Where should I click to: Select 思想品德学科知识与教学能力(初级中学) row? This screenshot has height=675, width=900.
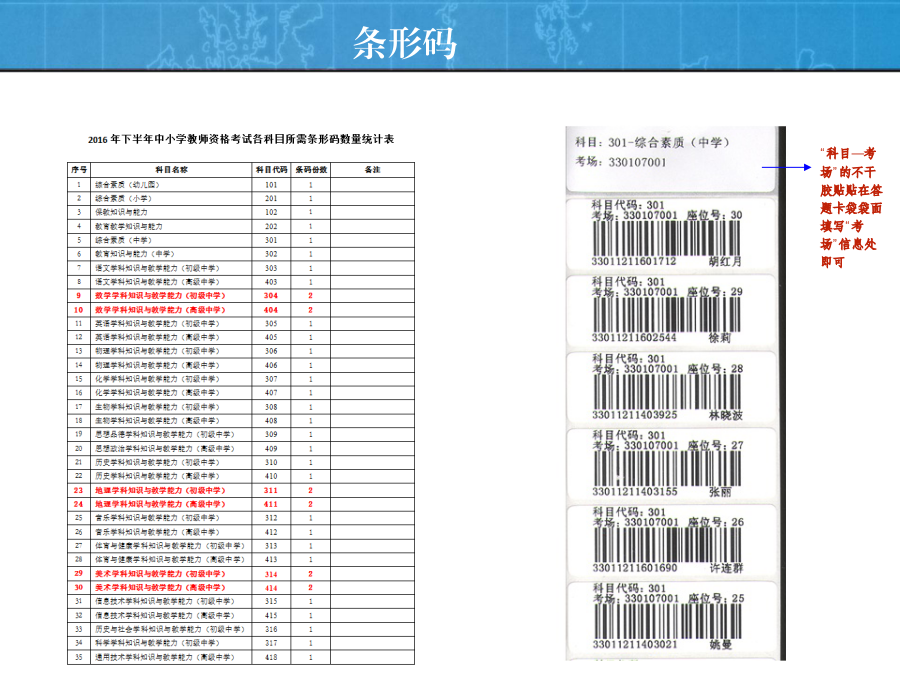tap(241, 435)
